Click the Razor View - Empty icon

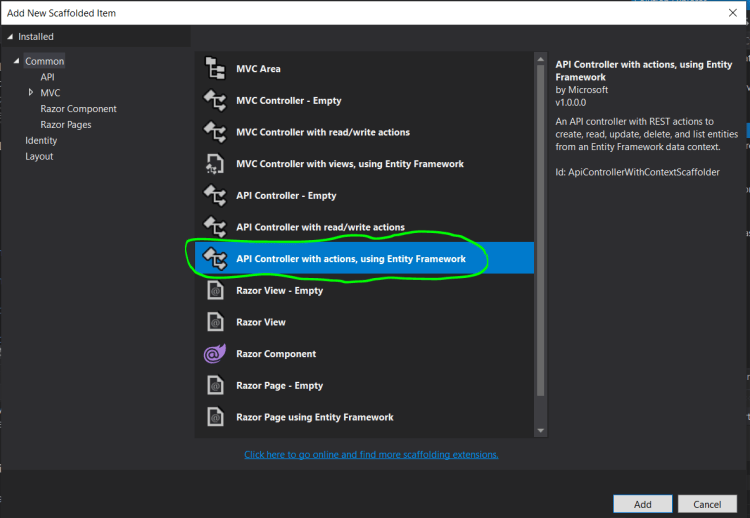pos(215,290)
